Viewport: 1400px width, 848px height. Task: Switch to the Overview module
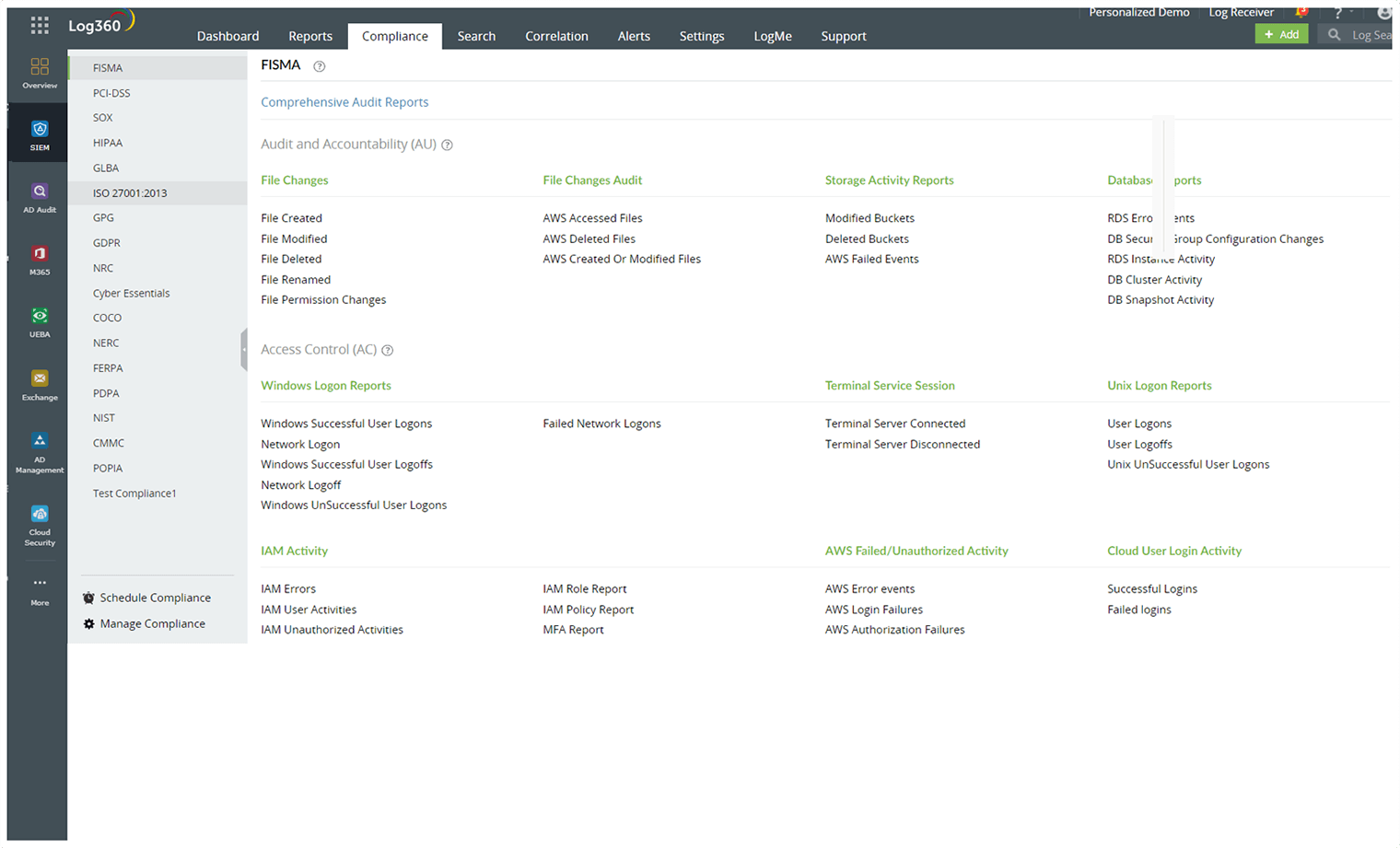click(39, 69)
